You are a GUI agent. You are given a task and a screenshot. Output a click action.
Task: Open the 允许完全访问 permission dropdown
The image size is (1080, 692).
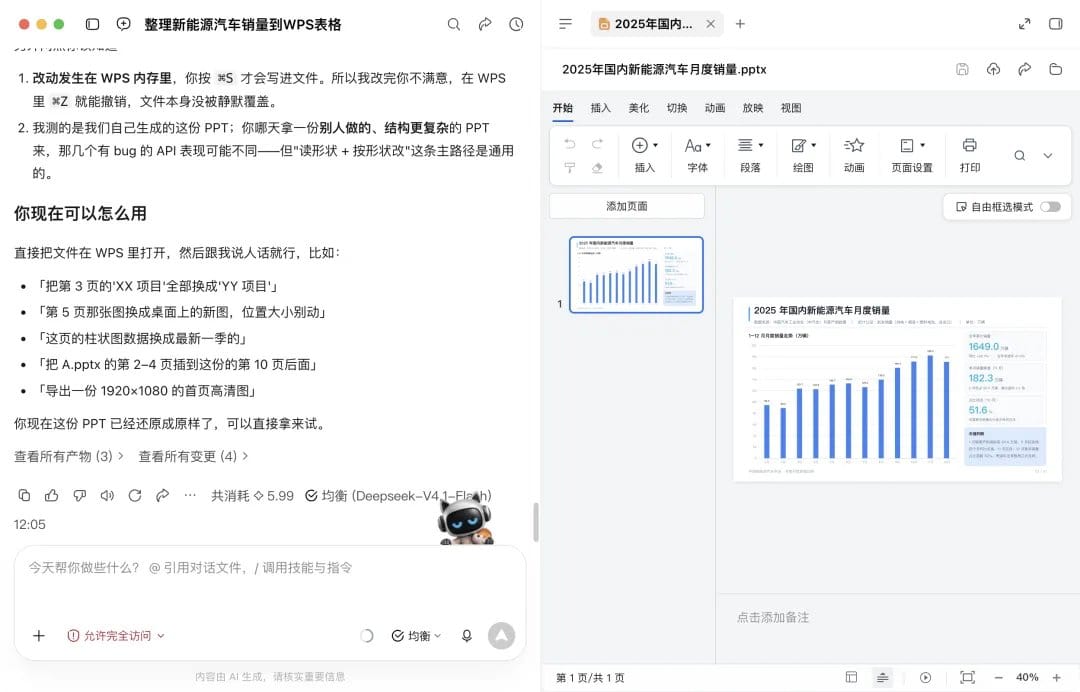pyautogui.click(x=116, y=636)
